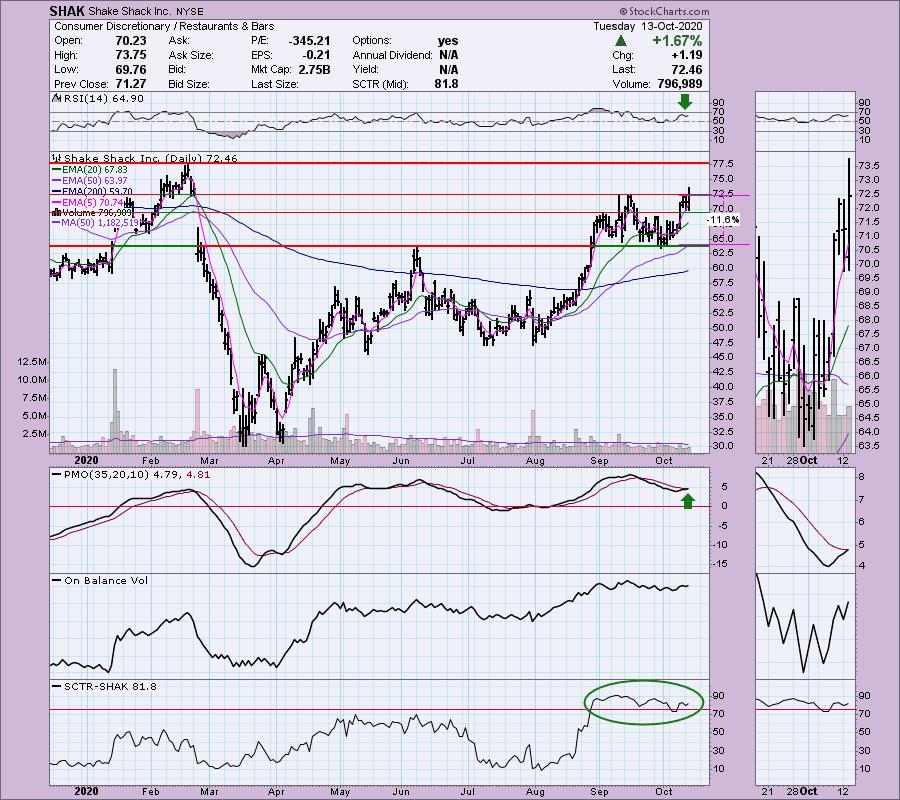Click the 63.5 label on the zoomed price axis

point(869,446)
